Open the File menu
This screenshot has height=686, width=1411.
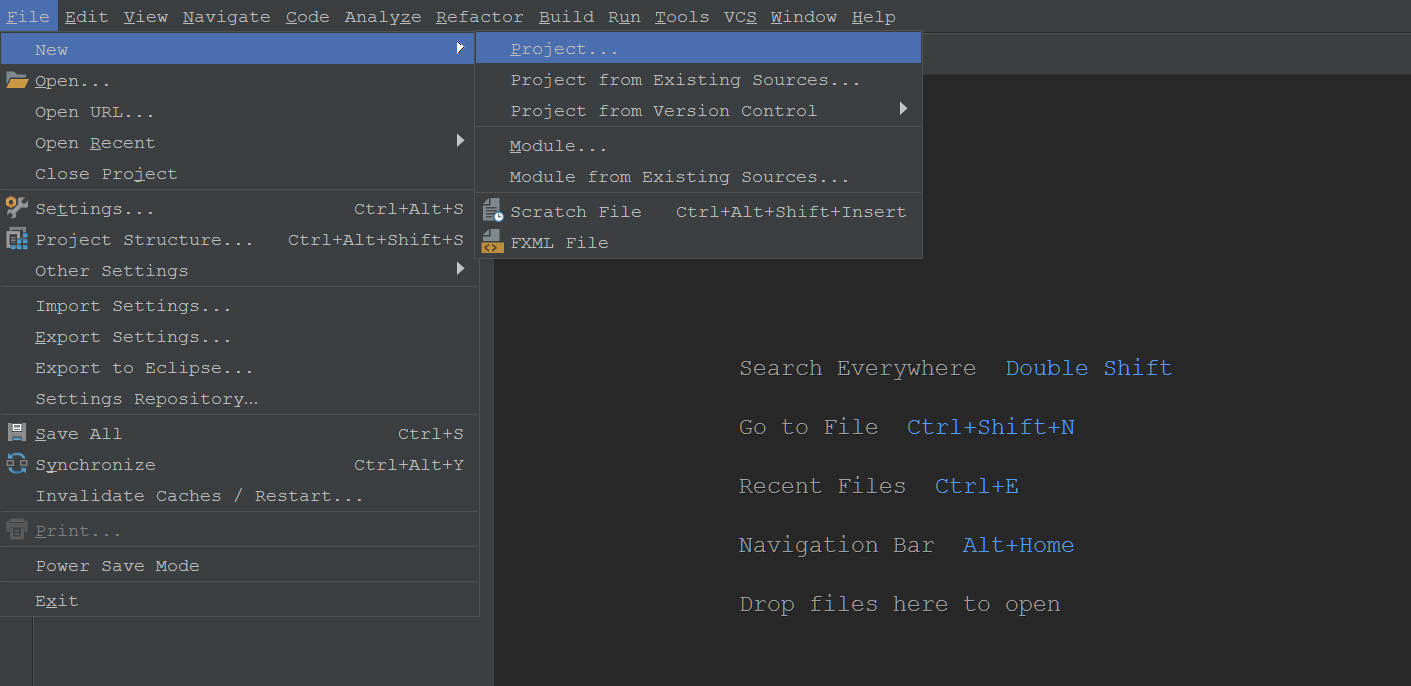click(x=28, y=17)
